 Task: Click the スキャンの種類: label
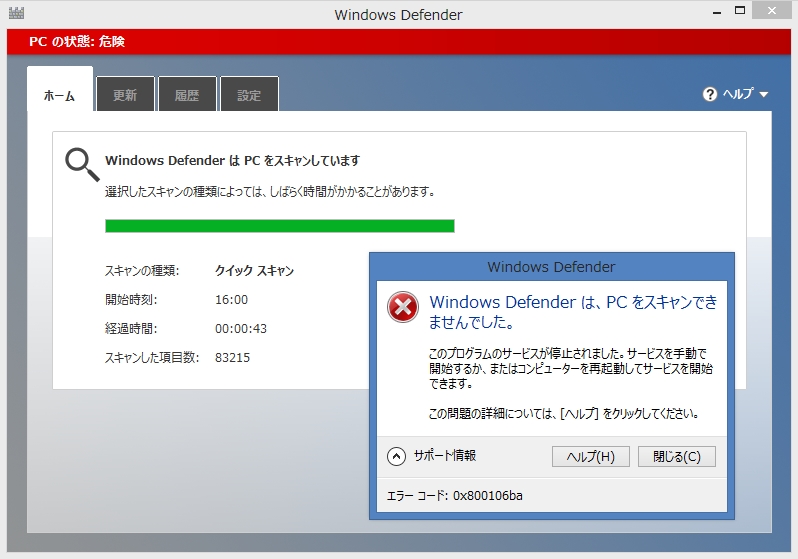(142, 270)
